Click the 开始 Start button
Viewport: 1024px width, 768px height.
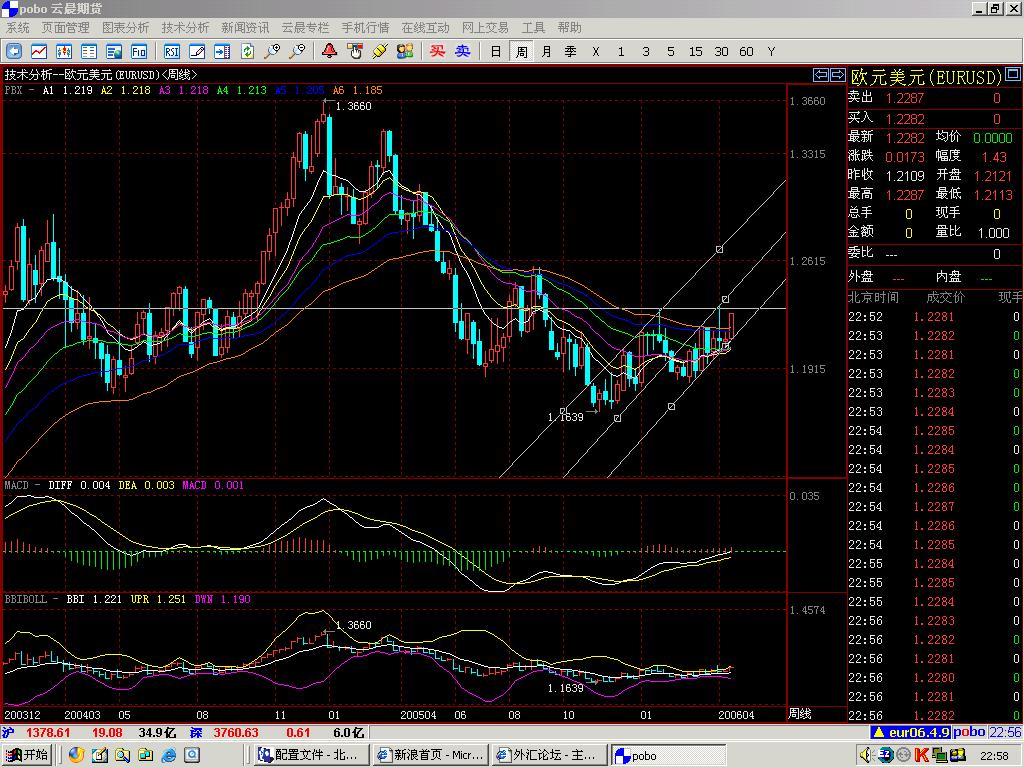click(x=27, y=755)
